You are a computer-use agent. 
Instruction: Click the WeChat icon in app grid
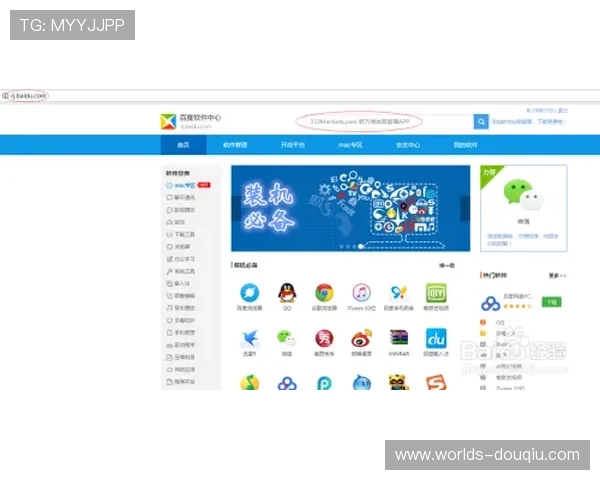(x=287, y=338)
